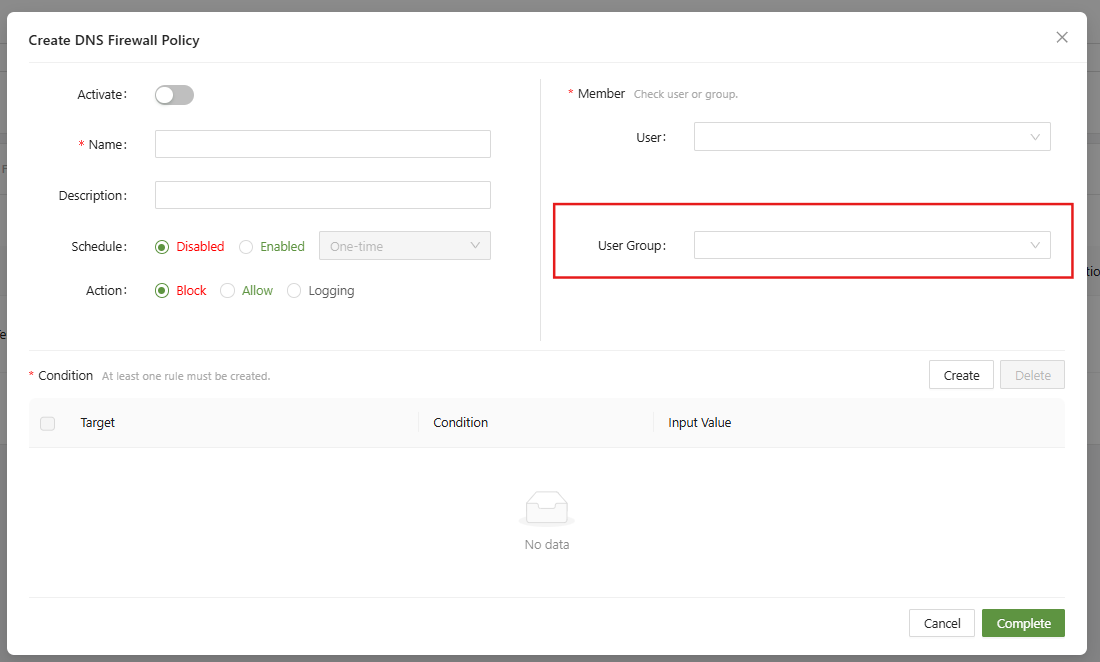
Task: Choose Allow as the action
Action: pos(228,291)
